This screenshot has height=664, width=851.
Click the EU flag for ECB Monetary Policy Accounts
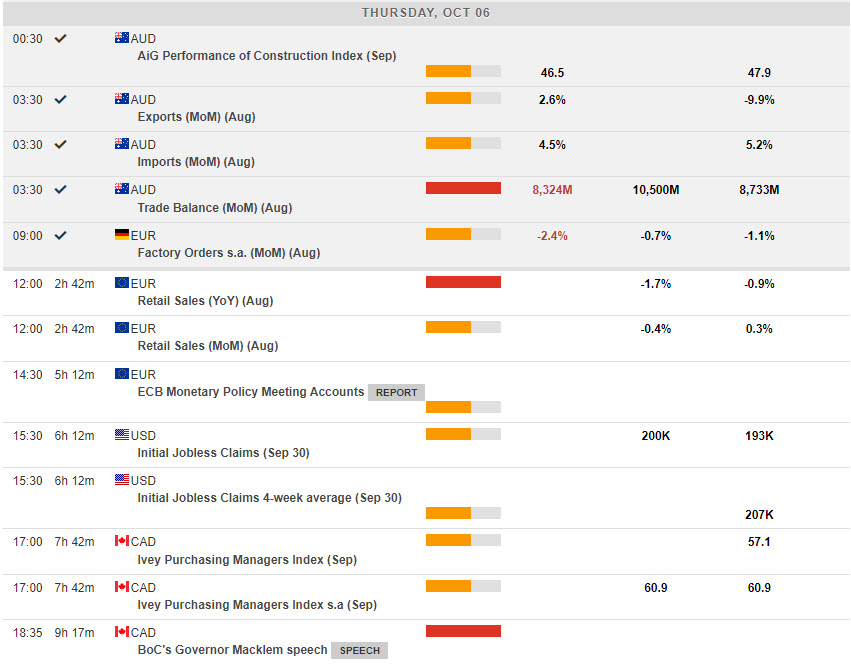tap(122, 374)
